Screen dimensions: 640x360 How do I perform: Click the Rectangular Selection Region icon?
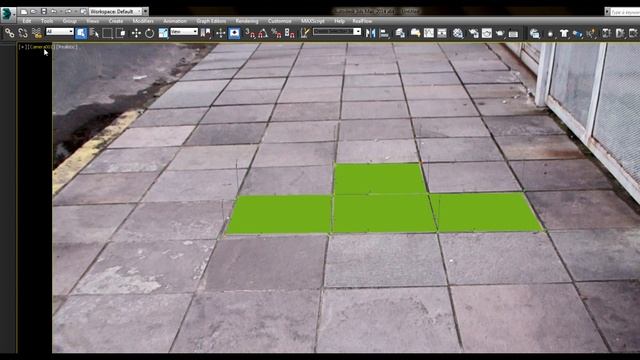pyautogui.click(x=107, y=33)
